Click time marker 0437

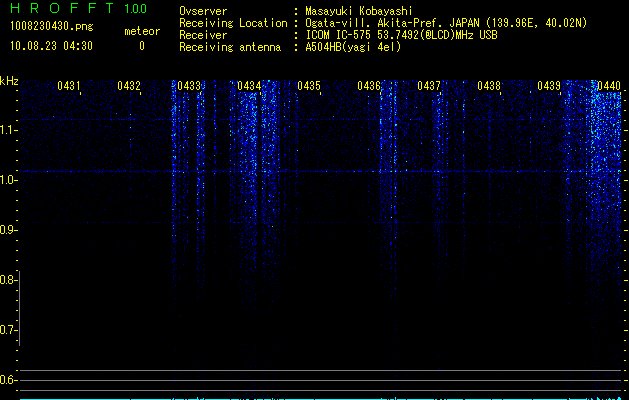(x=429, y=86)
